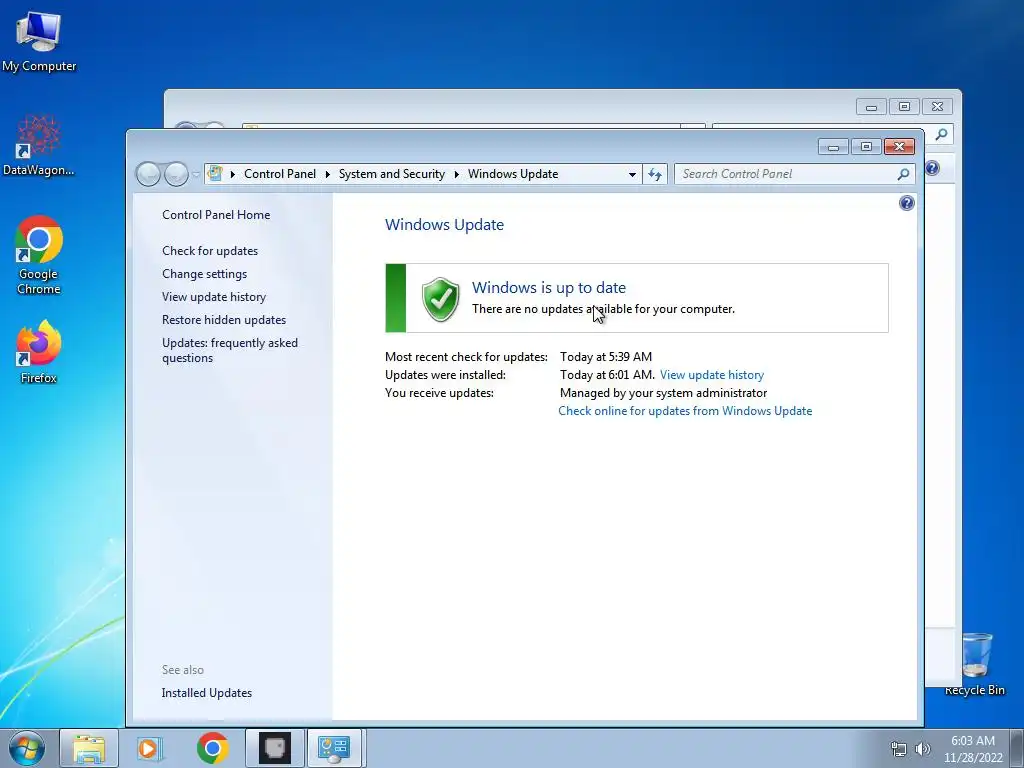Open the DataWagon desktop shortcut
Image resolution: width=1024 pixels, height=768 pixels.
pyautogui.click(x=39, y=146)
